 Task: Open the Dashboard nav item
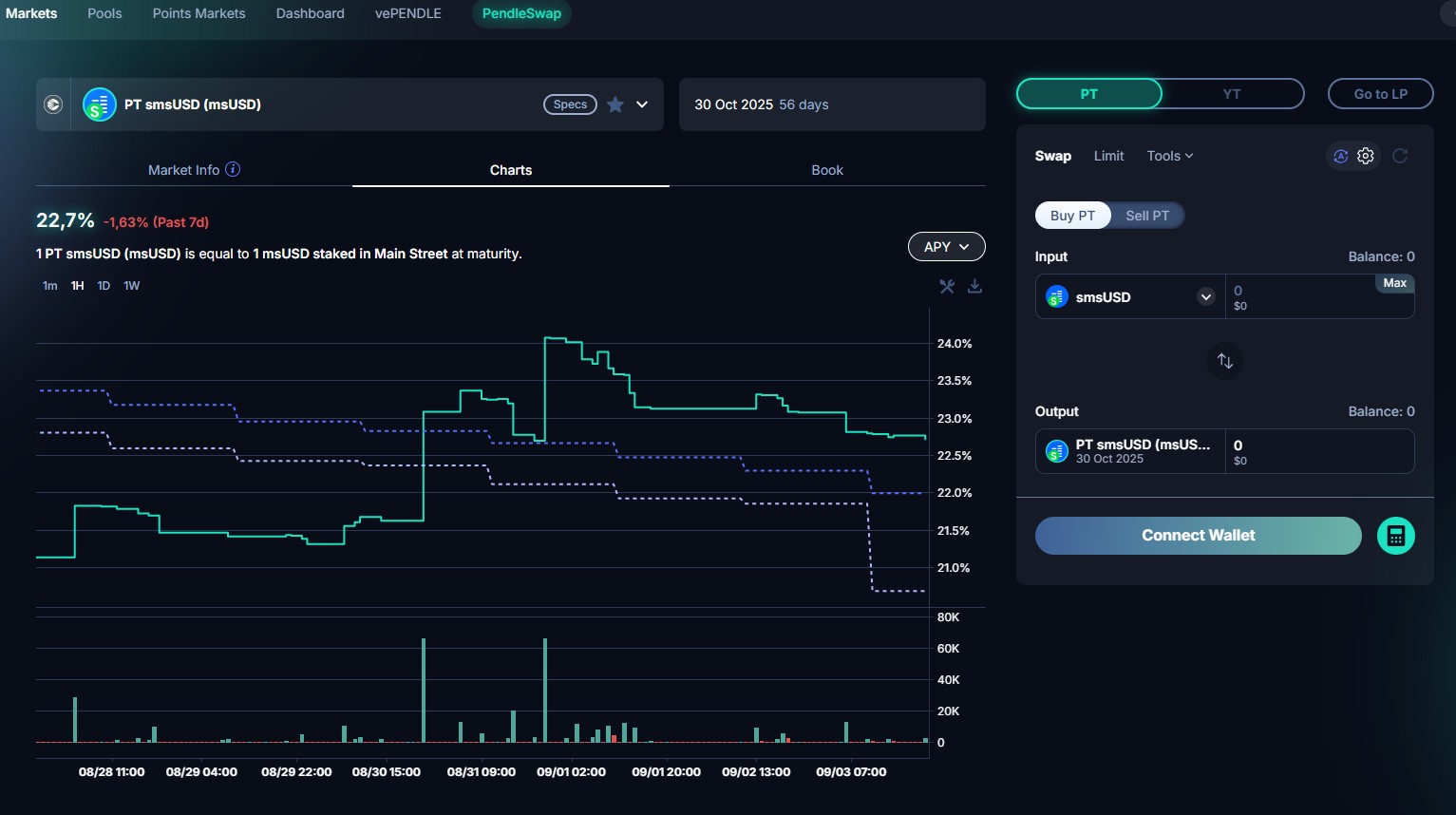[x=311, y=13]
